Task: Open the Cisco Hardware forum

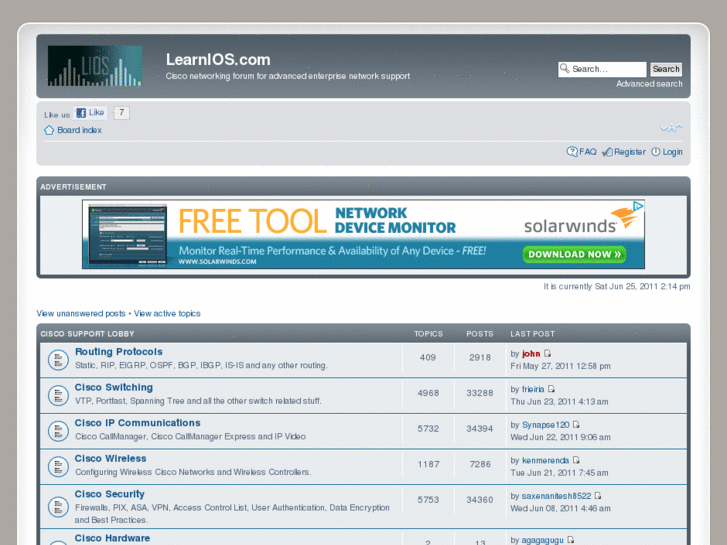Action: 112,538
